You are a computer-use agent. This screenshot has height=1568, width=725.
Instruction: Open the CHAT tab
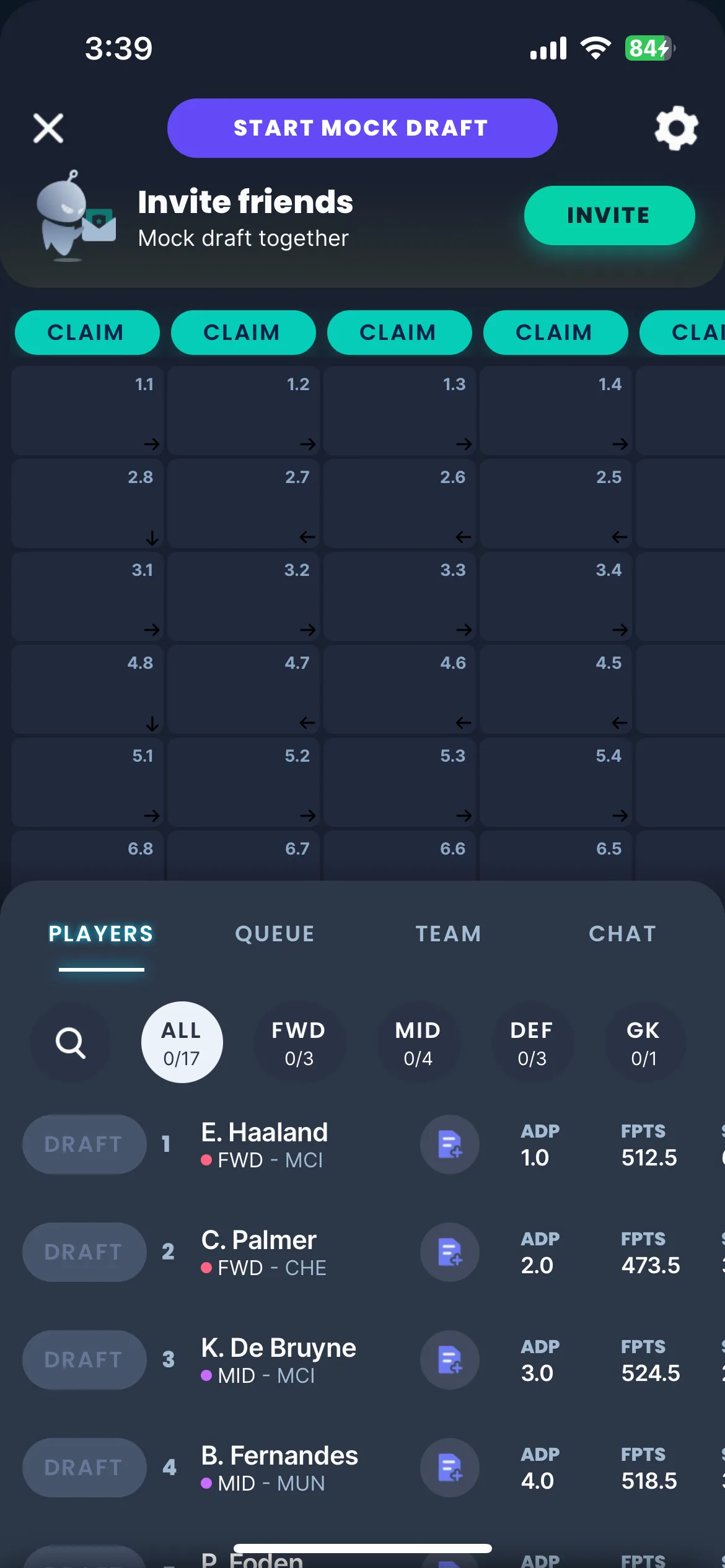[623, 934]
